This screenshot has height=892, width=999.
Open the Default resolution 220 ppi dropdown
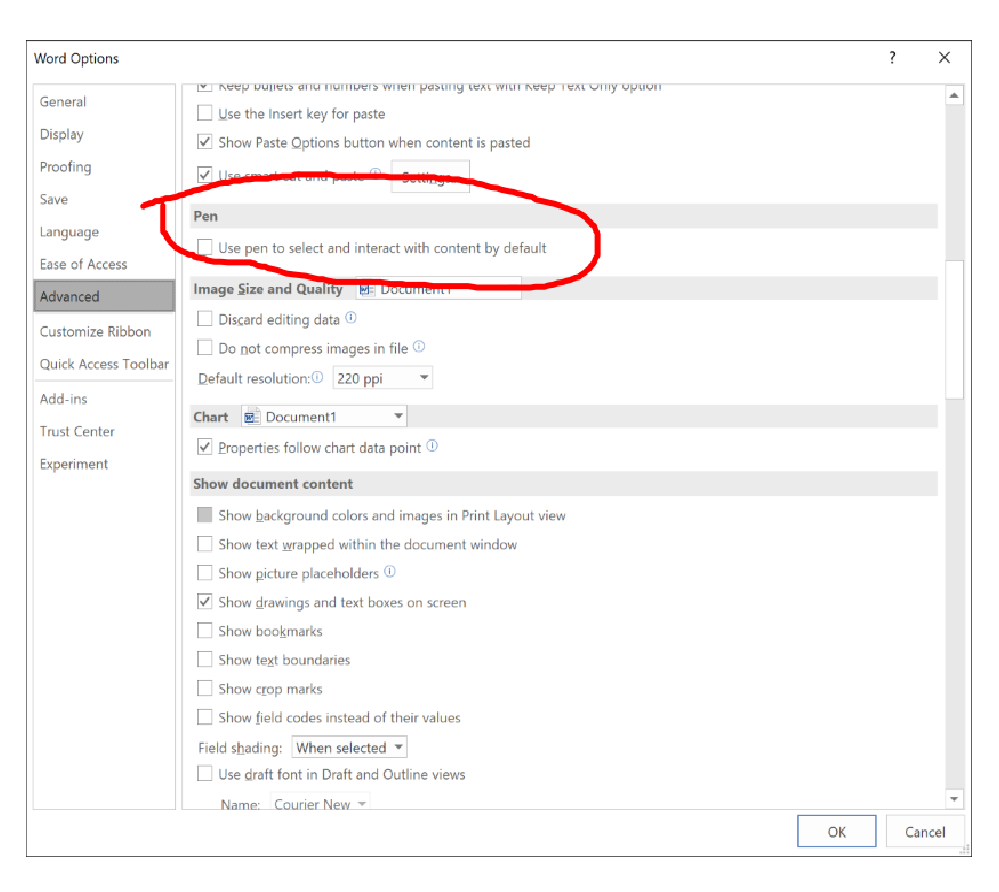click(382, 378)
